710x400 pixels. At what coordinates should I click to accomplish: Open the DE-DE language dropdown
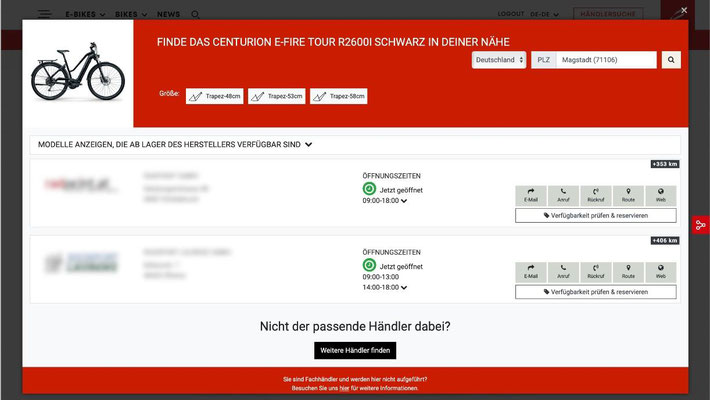click(544, 14)
